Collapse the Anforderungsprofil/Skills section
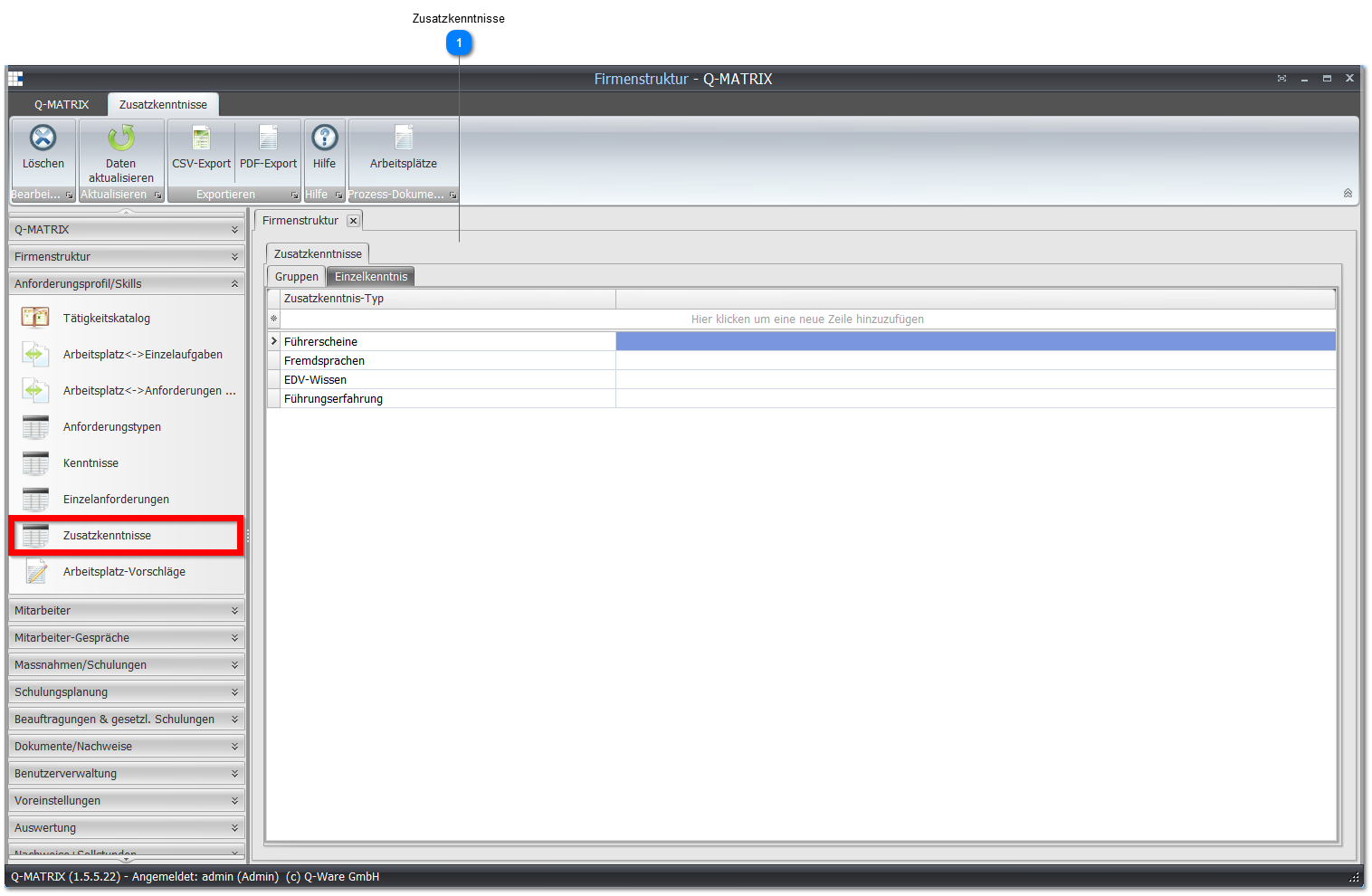The image size is (1372, 896). pos(127,284)
